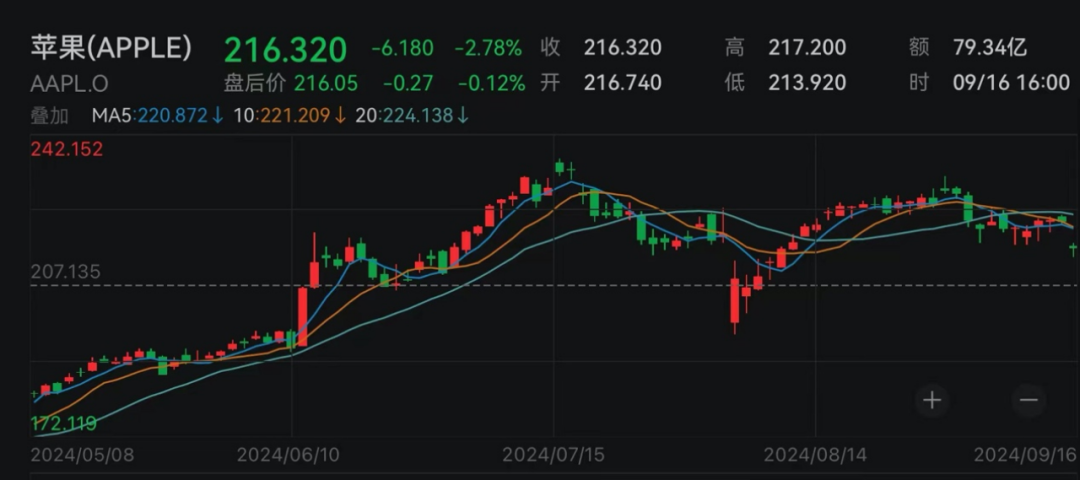Screen dimensions: 1080x480
Task: Click the AAPL.O ticker symbol
Action: tap(69, 84)
